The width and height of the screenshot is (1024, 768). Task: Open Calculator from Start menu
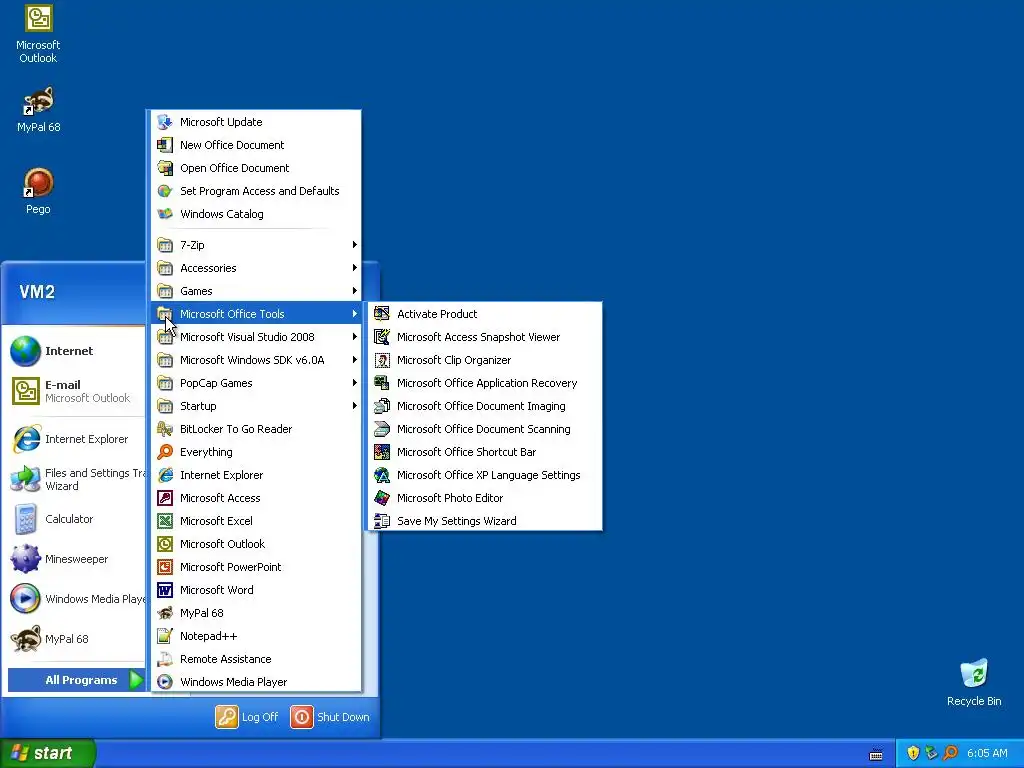coord(76,519)
